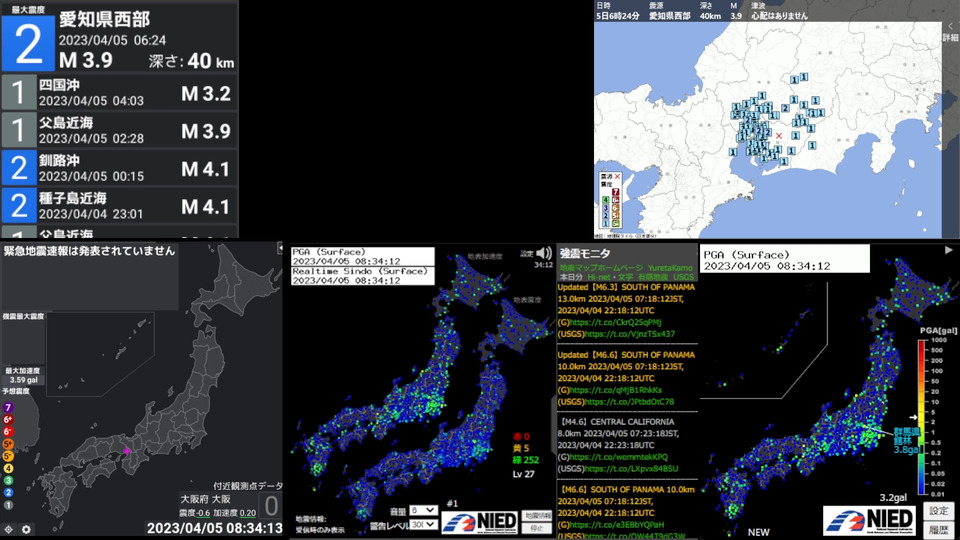Screen dimensions: 960x540
Task: Open link https://t.co/e3EBbYQPaH
Action: click(617, 525)
